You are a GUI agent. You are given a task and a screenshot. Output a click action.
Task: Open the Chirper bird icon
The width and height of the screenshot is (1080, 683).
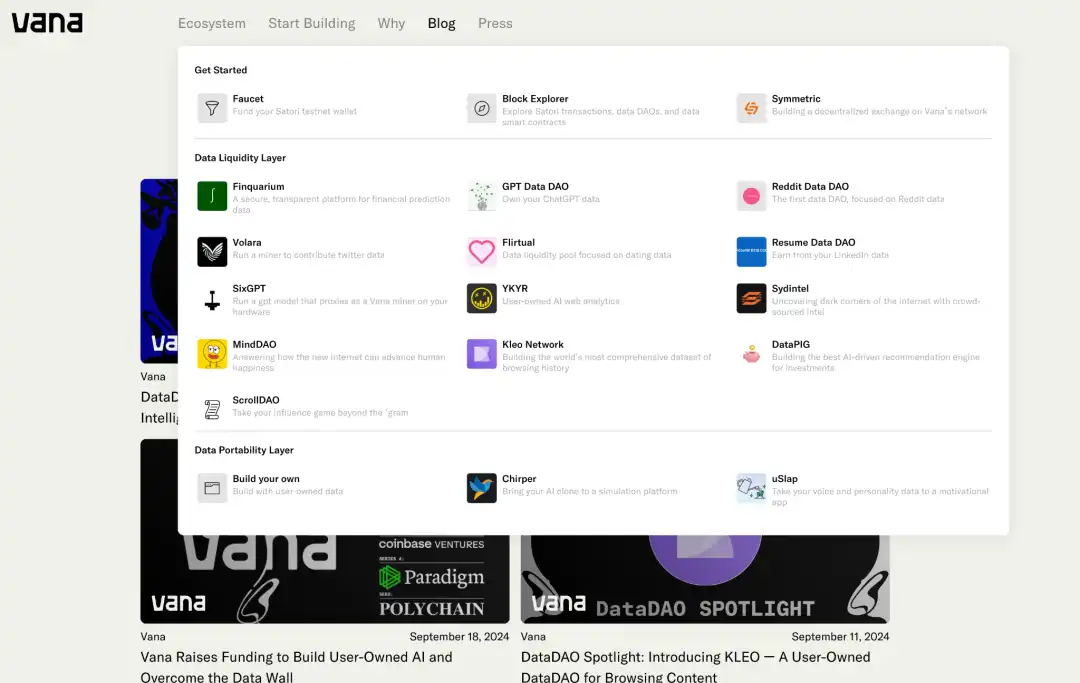(482, 488)
